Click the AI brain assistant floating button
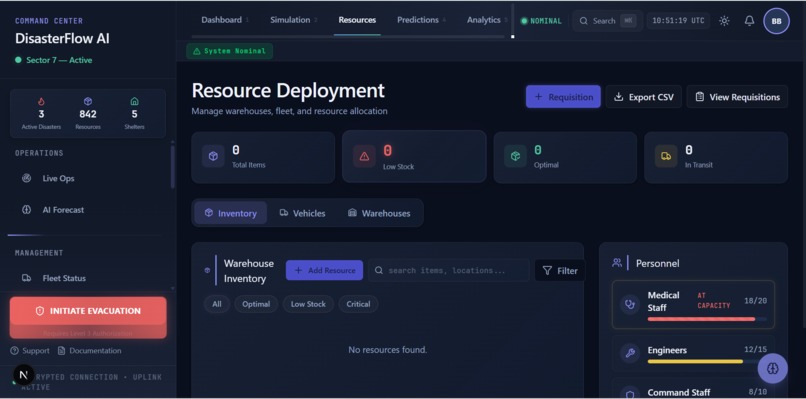 pyautogui.click(x=773, y=368)
